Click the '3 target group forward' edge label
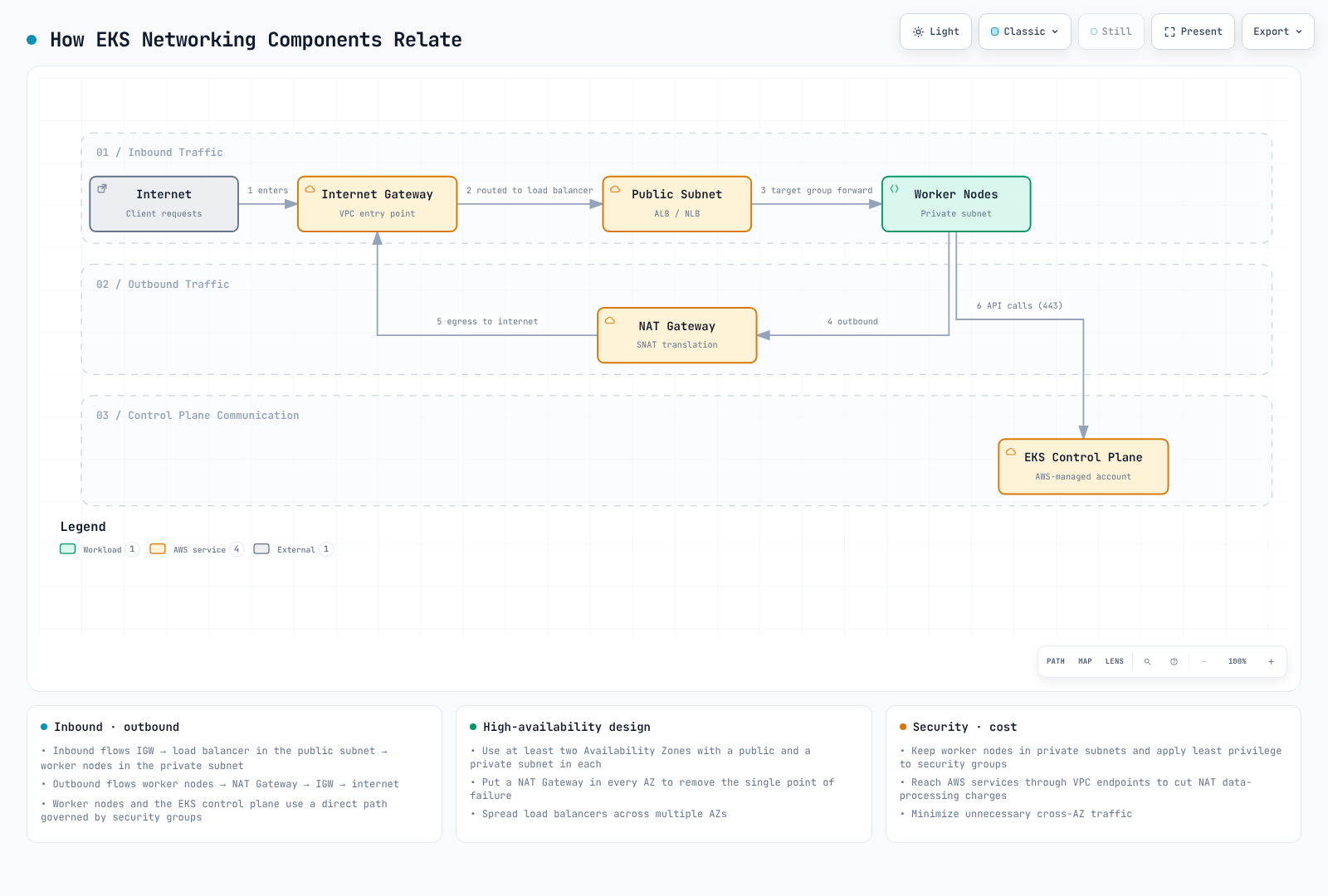This screenshot has height=896, width=1328. (817, 191)
